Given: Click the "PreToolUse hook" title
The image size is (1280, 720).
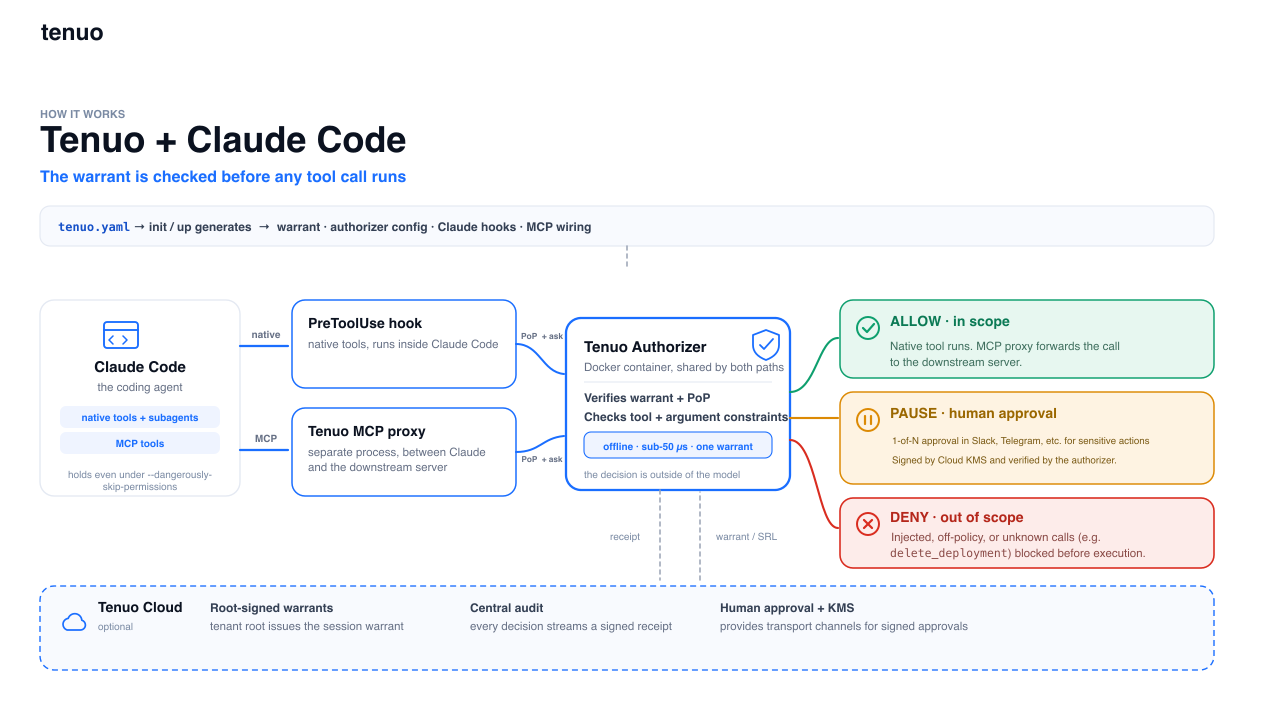Looking at the screenshot, I should 365,323.
